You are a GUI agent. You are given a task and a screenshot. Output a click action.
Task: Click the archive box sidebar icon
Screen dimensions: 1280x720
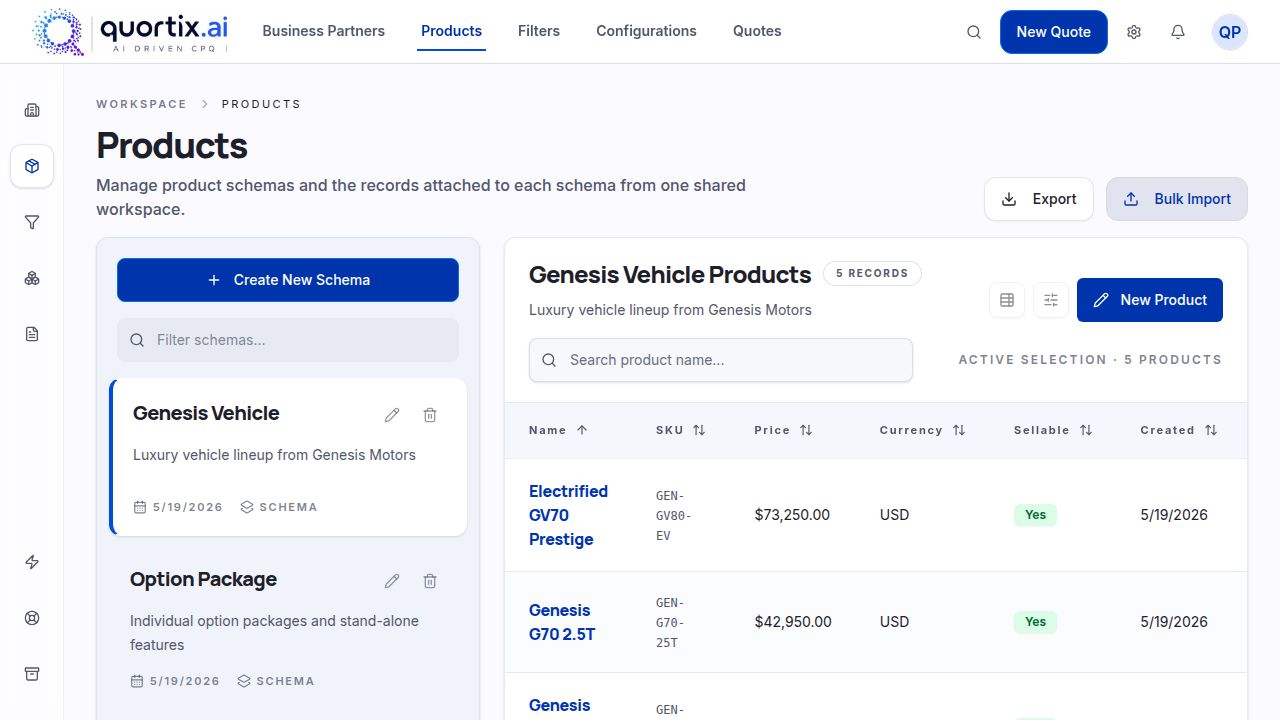click(32, 674)
